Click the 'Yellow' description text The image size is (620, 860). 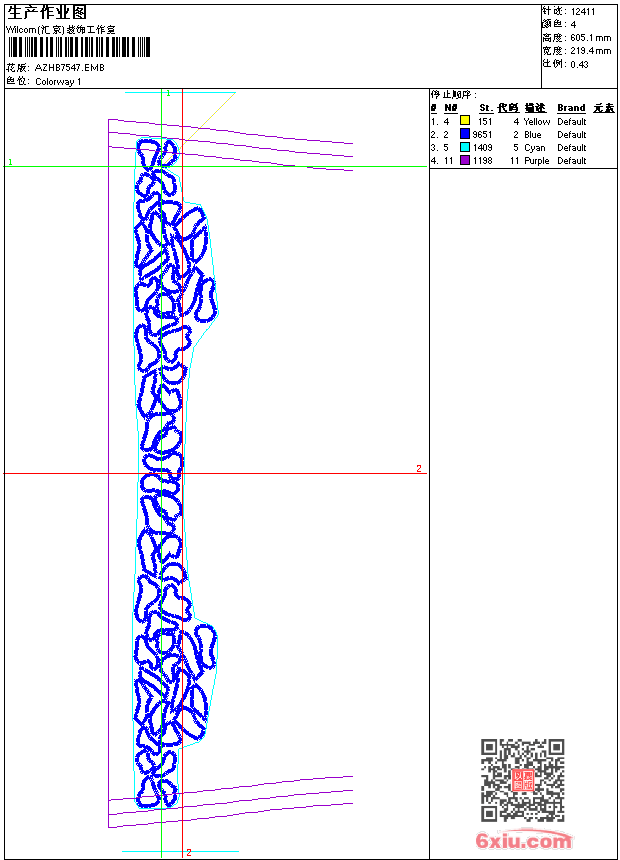(537, 121)
